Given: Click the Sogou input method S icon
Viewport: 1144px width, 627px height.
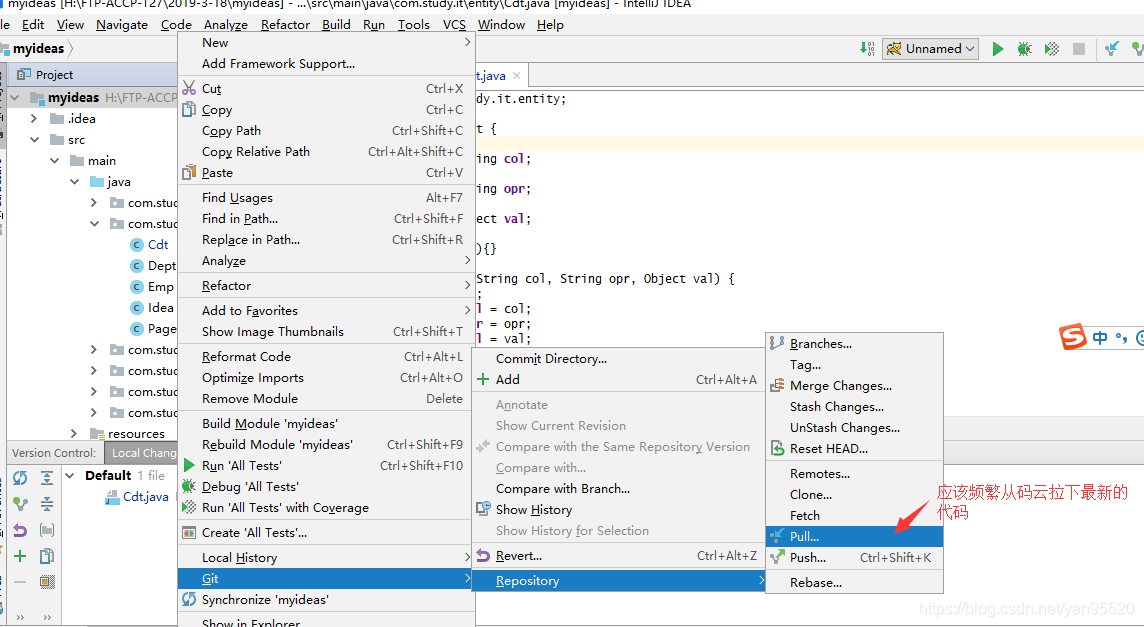Looking at the screenshot, I should [x=1072, y=336].
